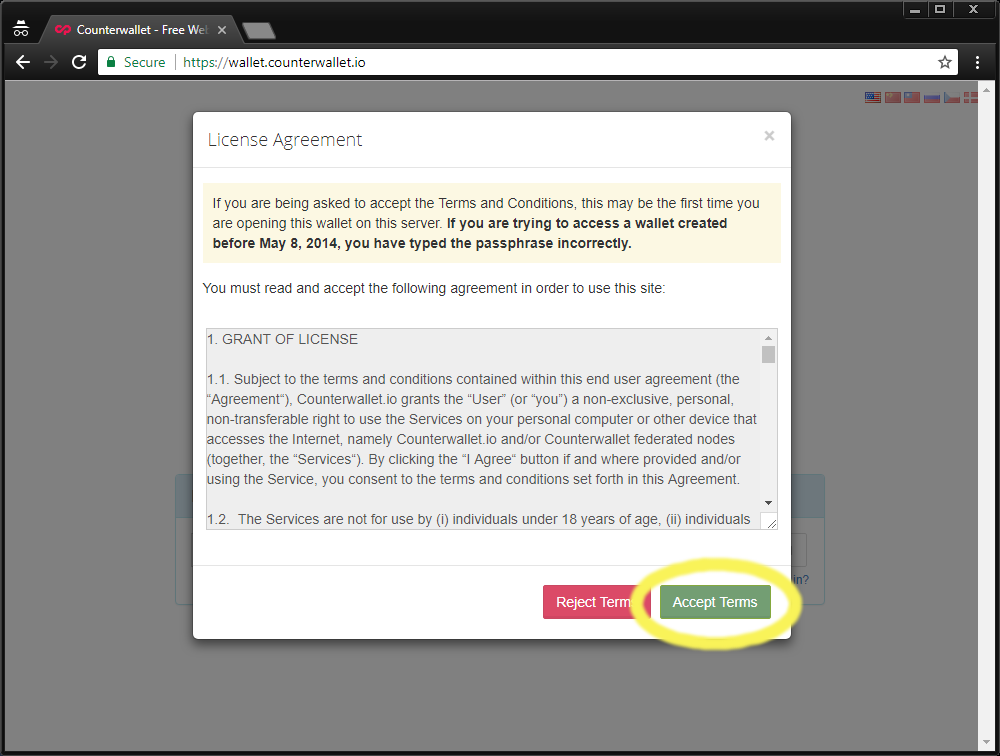Close the License Agreement dialog
The height and width of the screenshot is (756, 1000).
click(x=769, y=135)
